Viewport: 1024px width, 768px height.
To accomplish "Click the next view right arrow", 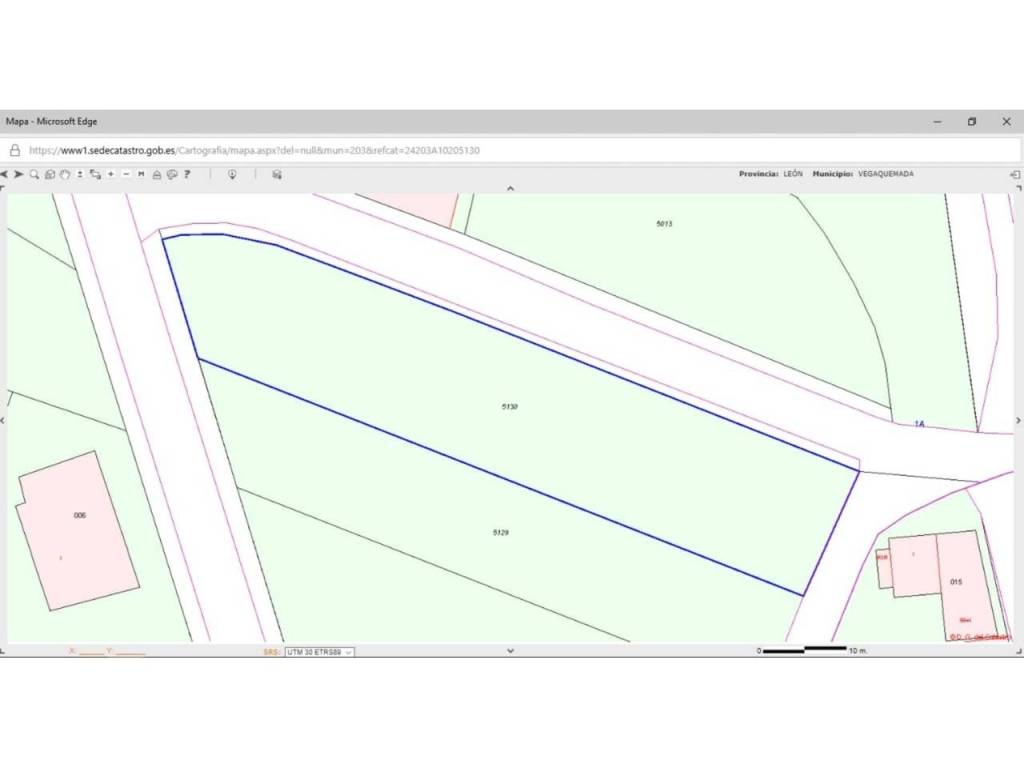I will coord(19,174).
